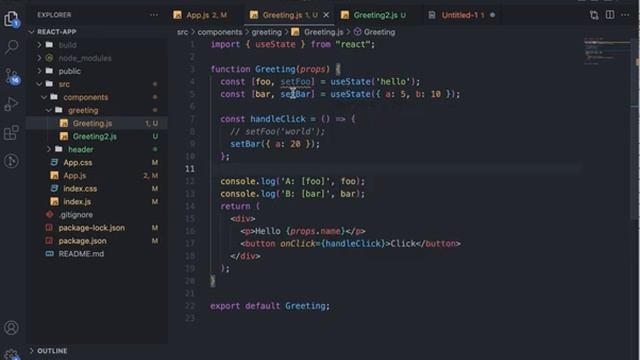This screenshot has height=360, width=640.
Task: Click function Greeting(props) line
Action: click(x=275, y=69)
